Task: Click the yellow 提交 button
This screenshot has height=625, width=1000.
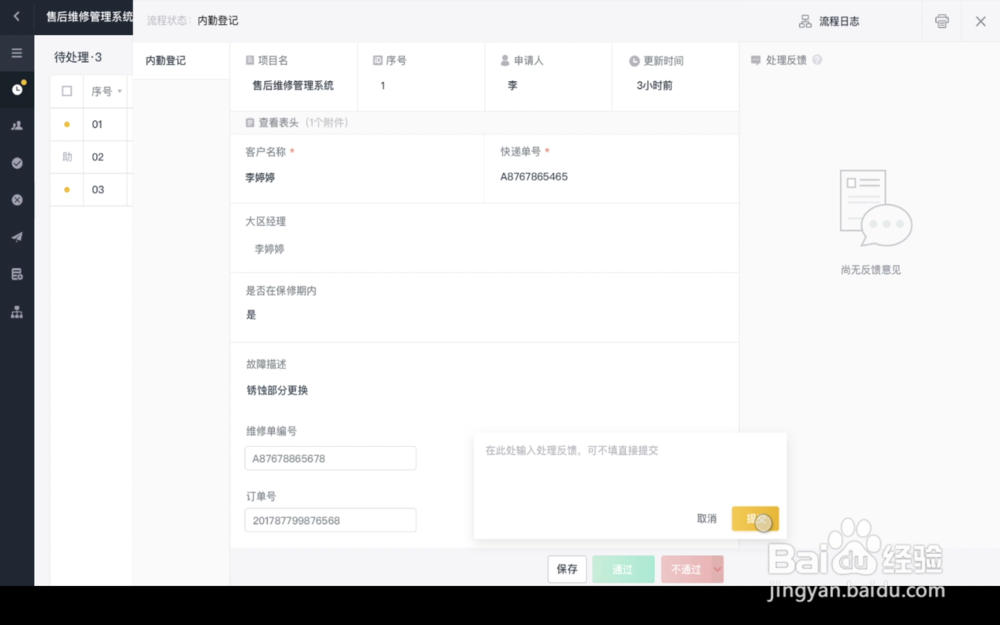Action: pyautogui.click(x=755, y=518)
